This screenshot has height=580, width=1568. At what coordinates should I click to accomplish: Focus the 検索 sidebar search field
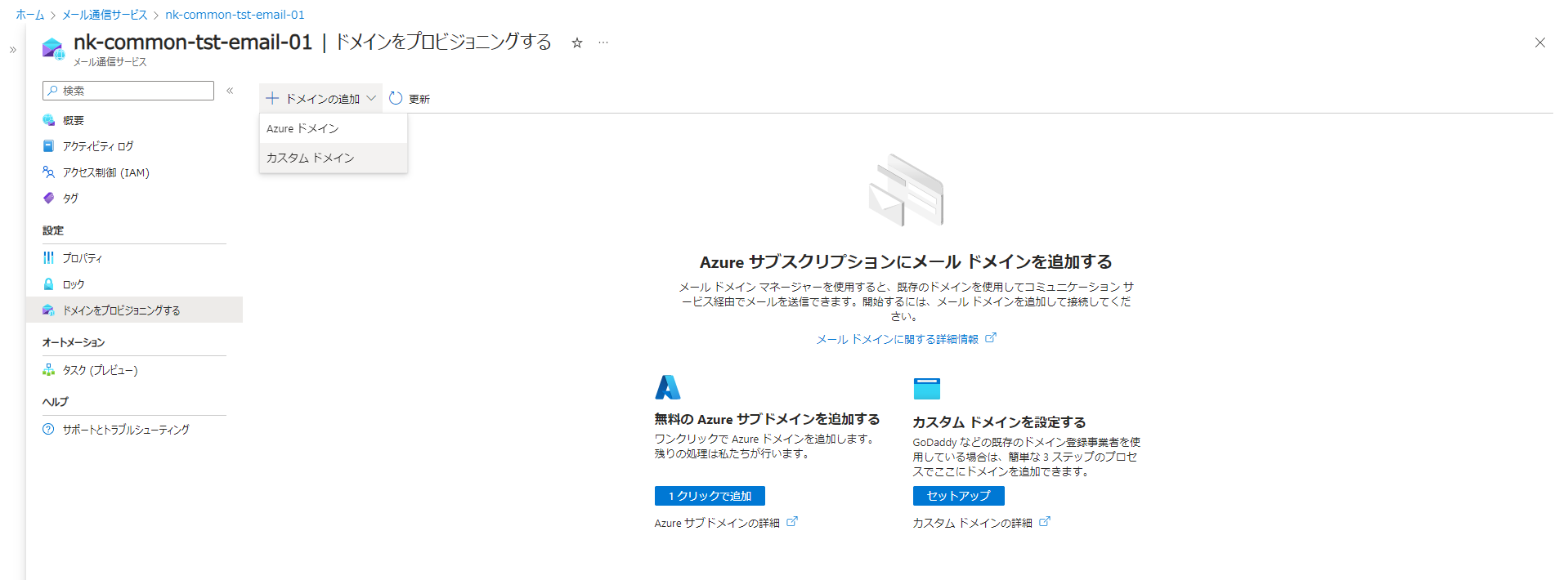[x=128, y=91]
